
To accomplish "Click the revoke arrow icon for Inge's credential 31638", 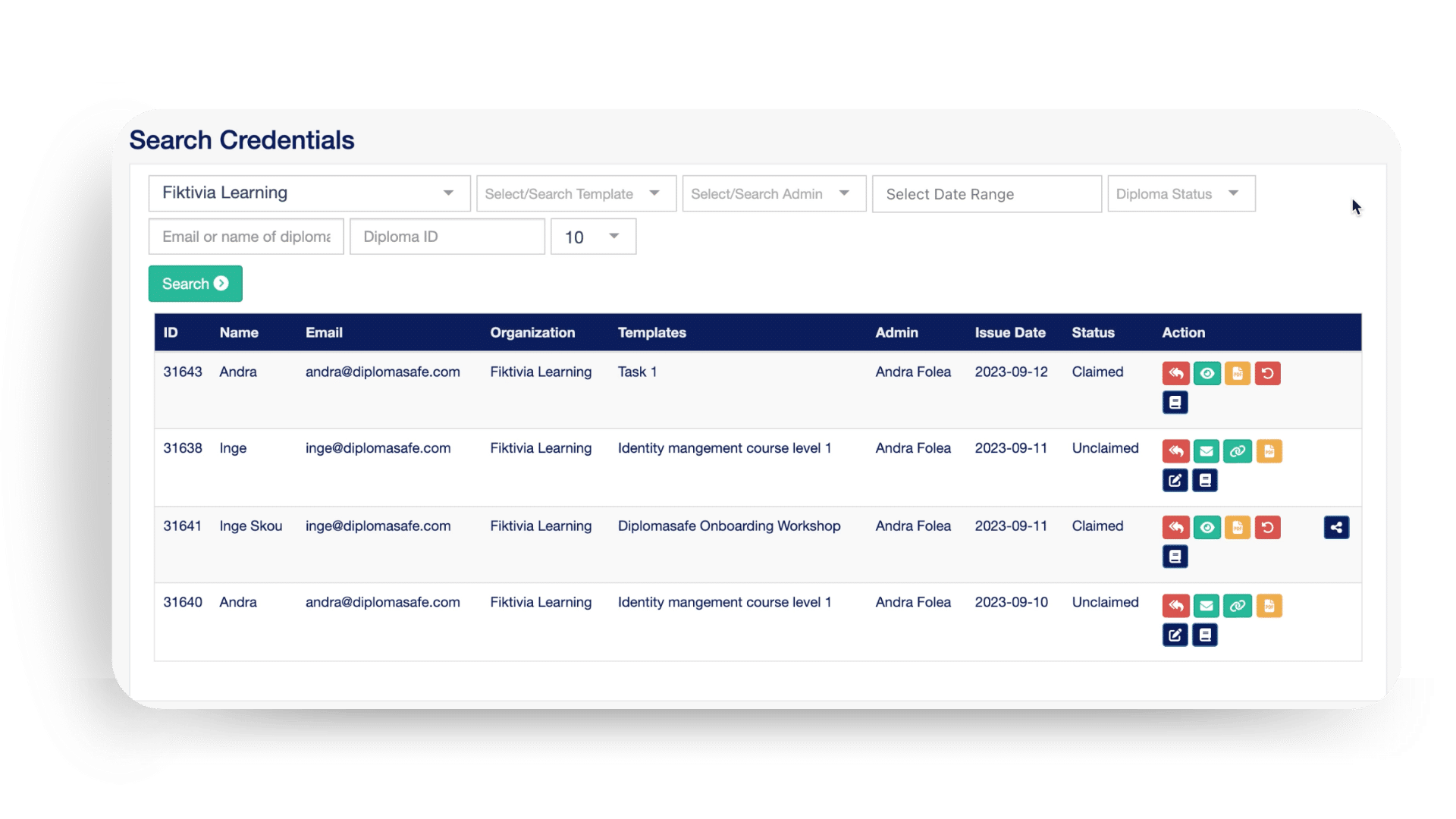I will point(1176,450).
